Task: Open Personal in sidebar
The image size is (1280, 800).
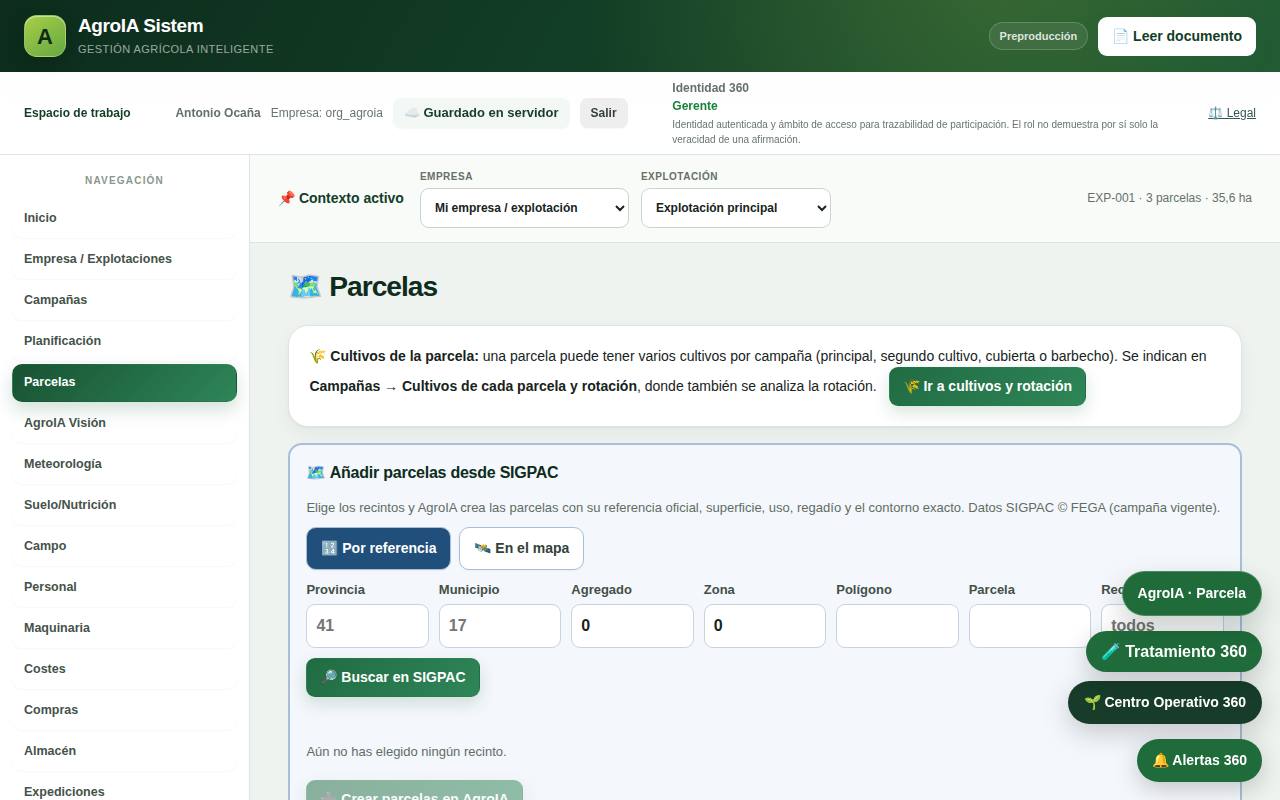Action: pyautogui.click(x=124, y=587)
